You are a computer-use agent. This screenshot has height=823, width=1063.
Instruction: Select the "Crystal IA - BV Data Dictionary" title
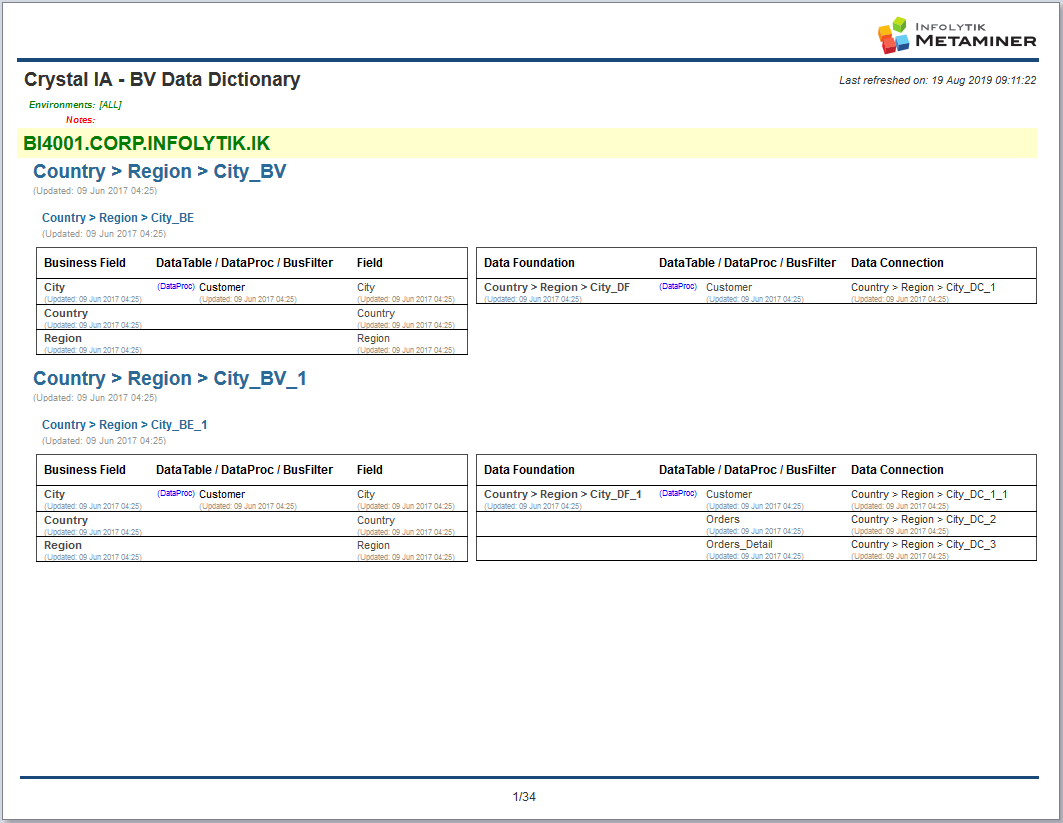pyautogui.click(x=162, y=79)
